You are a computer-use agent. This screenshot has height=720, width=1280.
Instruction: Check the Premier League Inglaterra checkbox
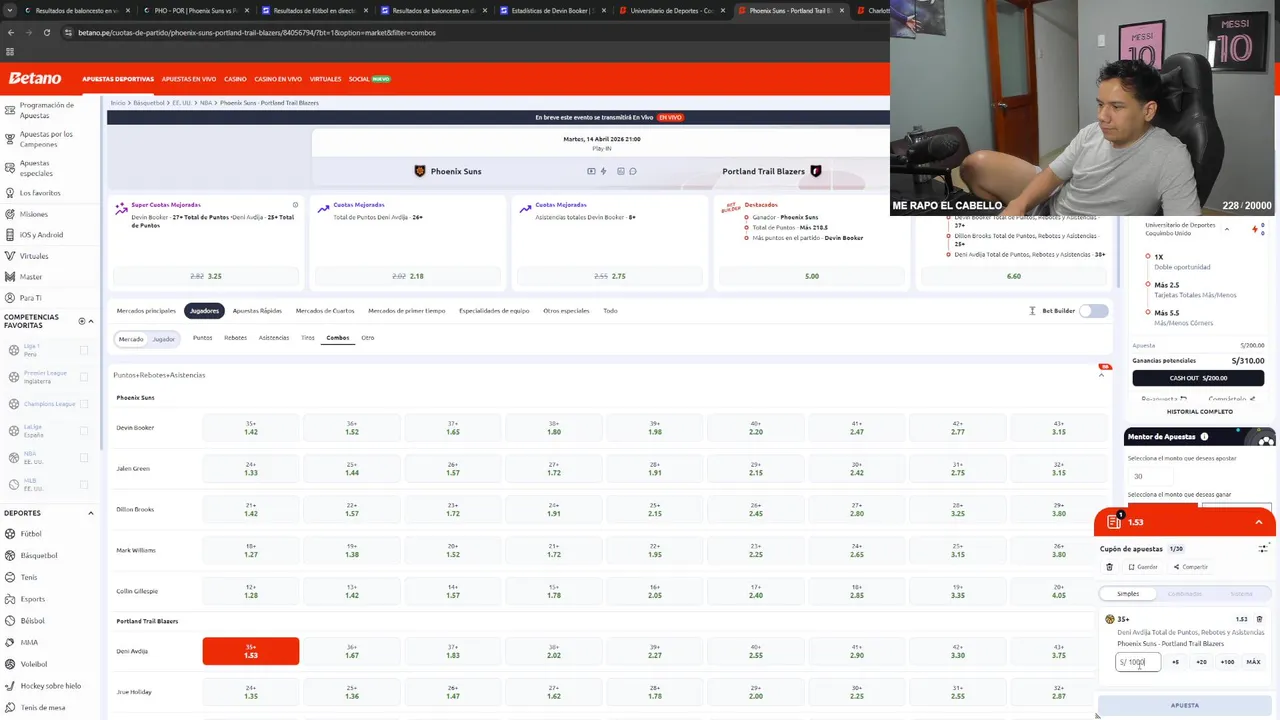tap(84, 377)
